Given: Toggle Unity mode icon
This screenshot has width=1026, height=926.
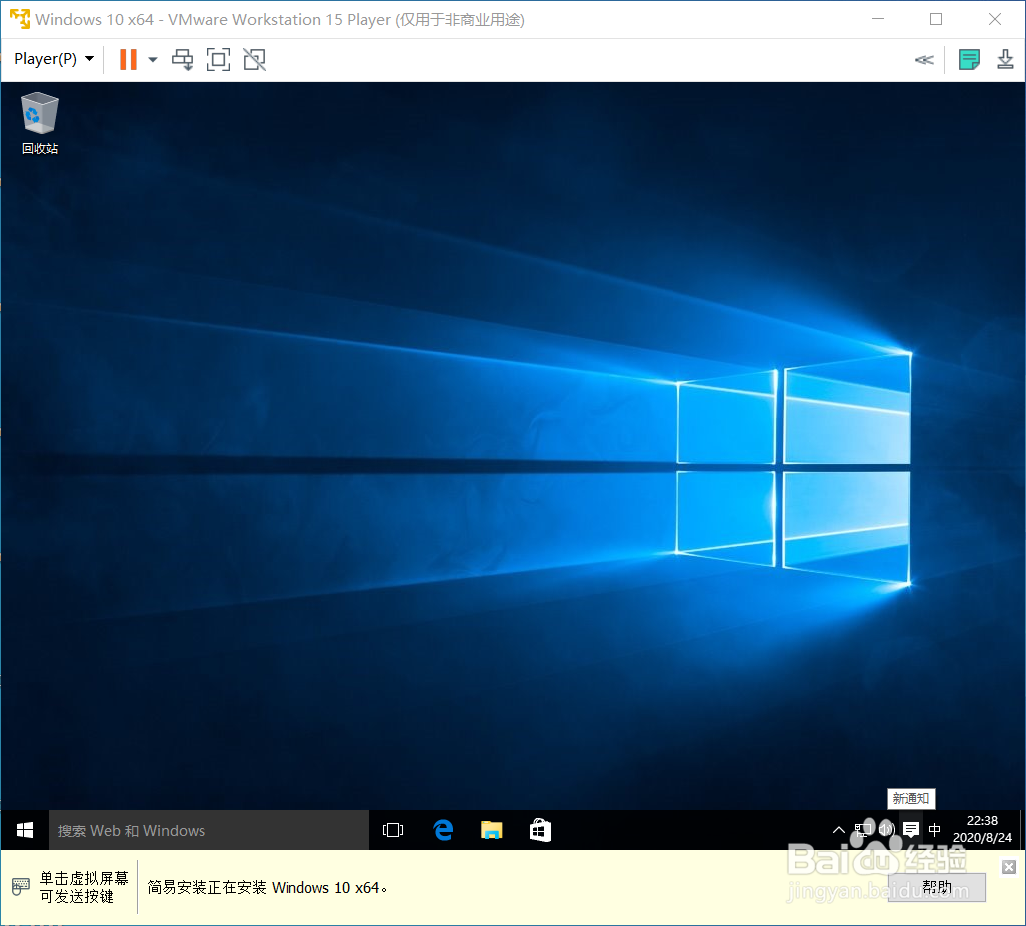Looking at the screenshot, I should pos(255,60).
